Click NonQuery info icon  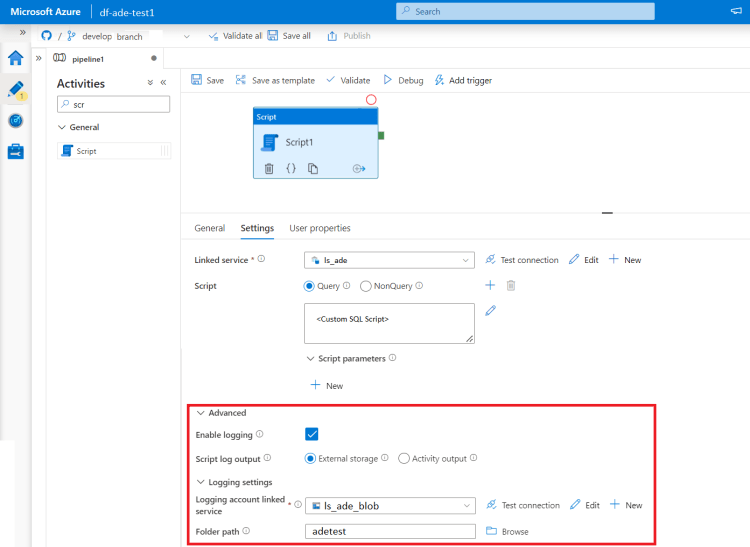[419, 285]
